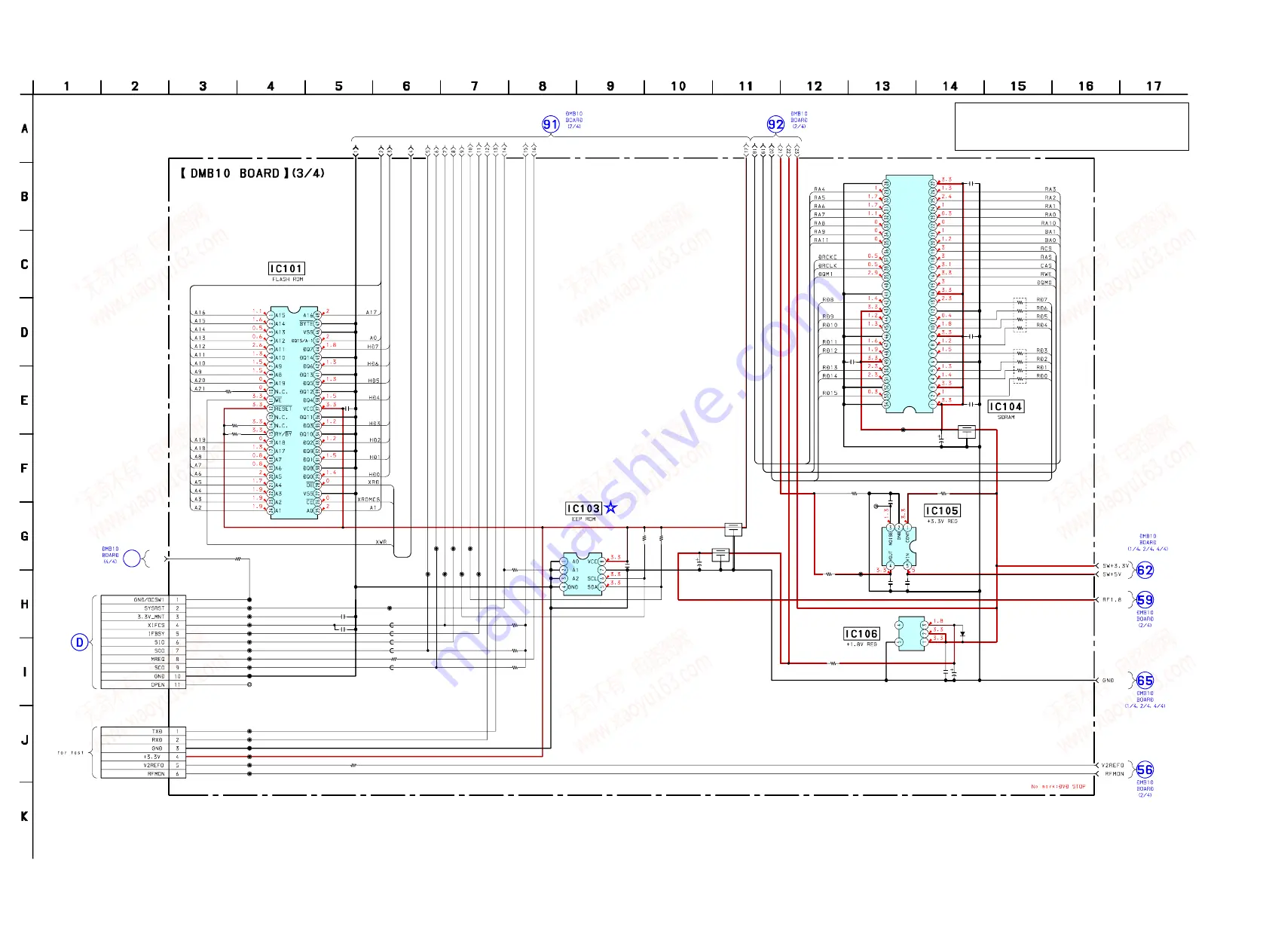The width and height of the screenshot is (1266, 952).
Task: Click the FLASH ROM caption under IC101
Action: [287, 280]
